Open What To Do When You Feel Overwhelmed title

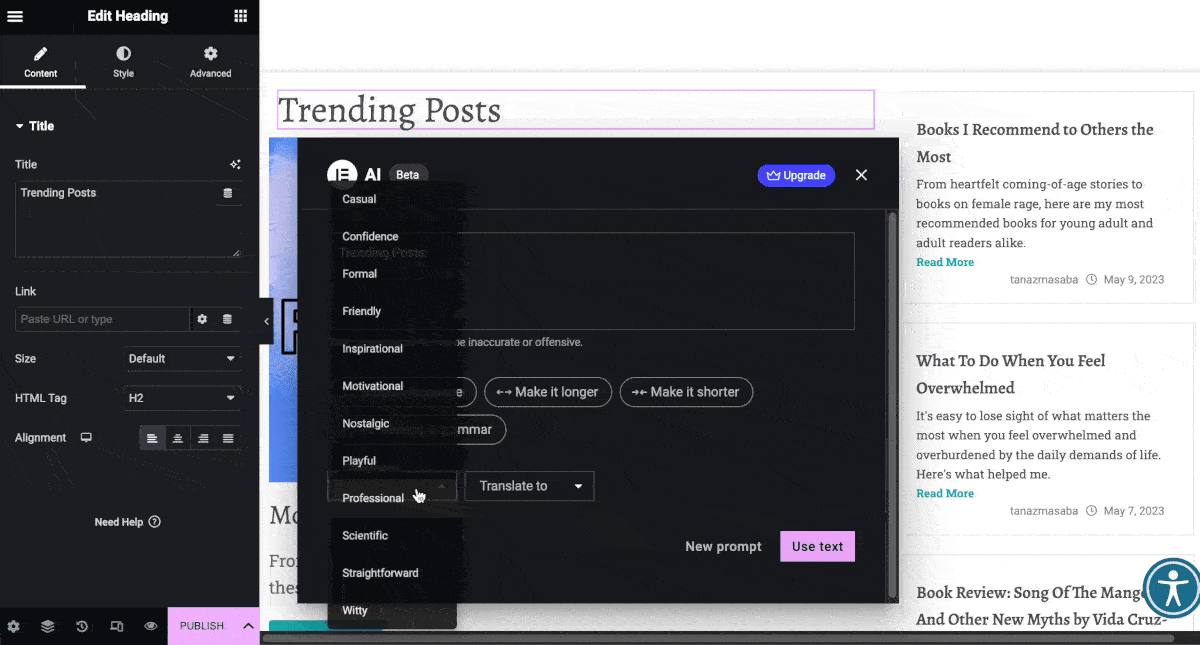[x=1011, y=374]
